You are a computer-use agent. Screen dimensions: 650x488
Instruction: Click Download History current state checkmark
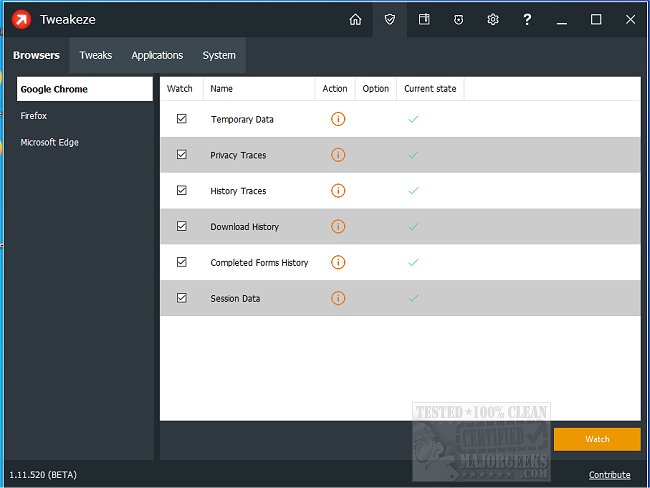(413, 226)
